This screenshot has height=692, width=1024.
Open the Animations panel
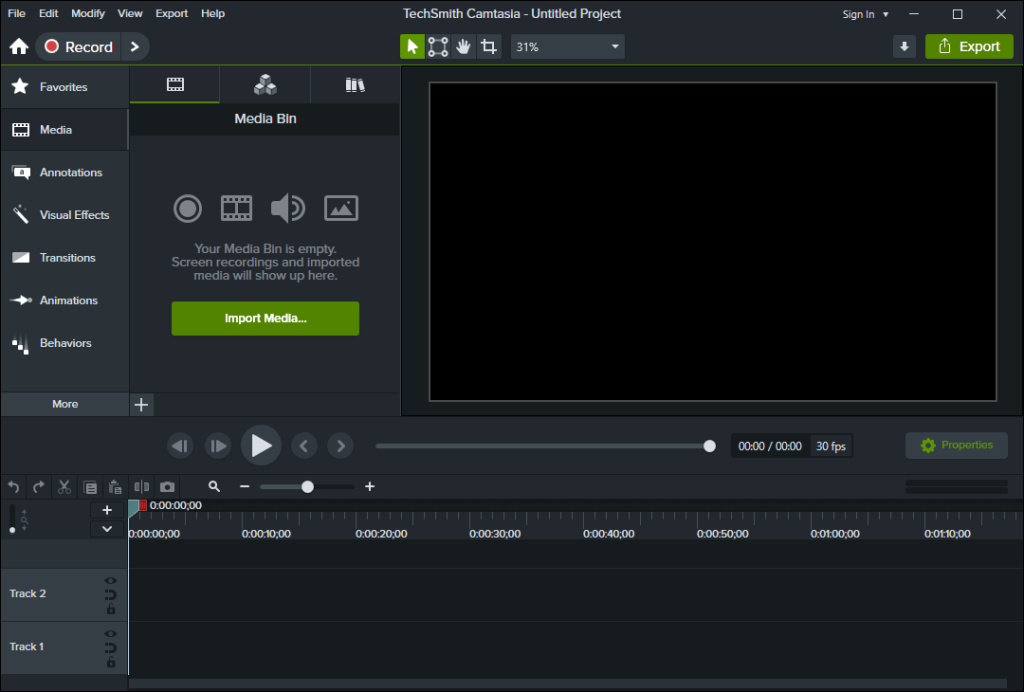tap(65, 300)
